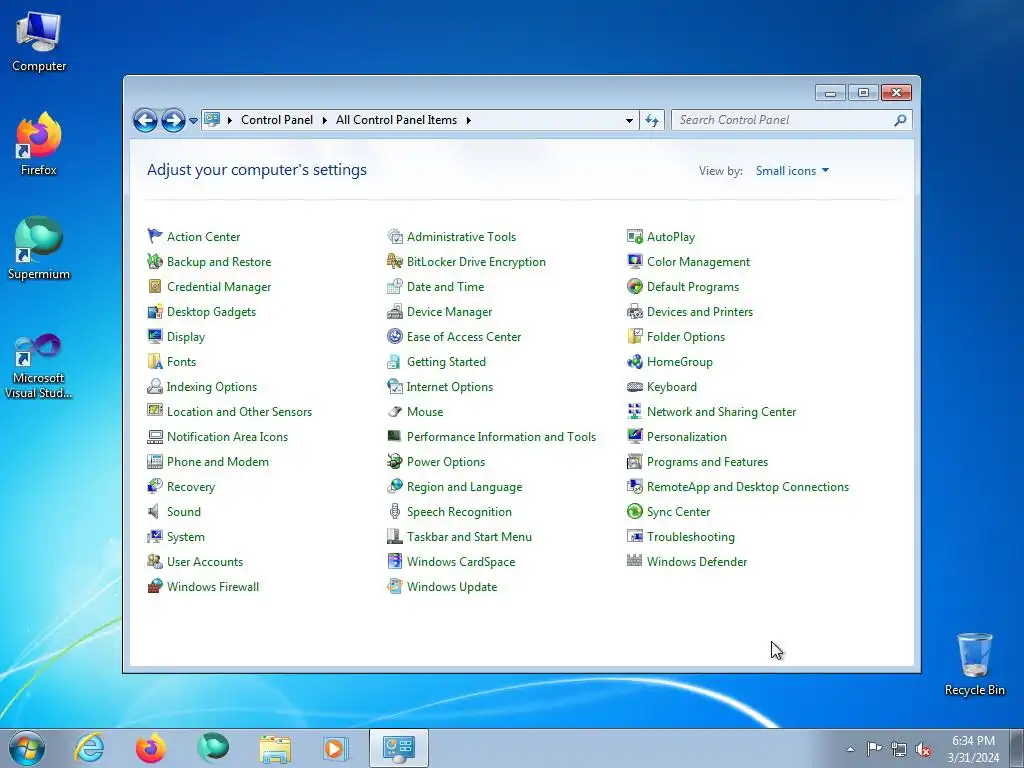Click the muted volume tray icon

[923, 750]
